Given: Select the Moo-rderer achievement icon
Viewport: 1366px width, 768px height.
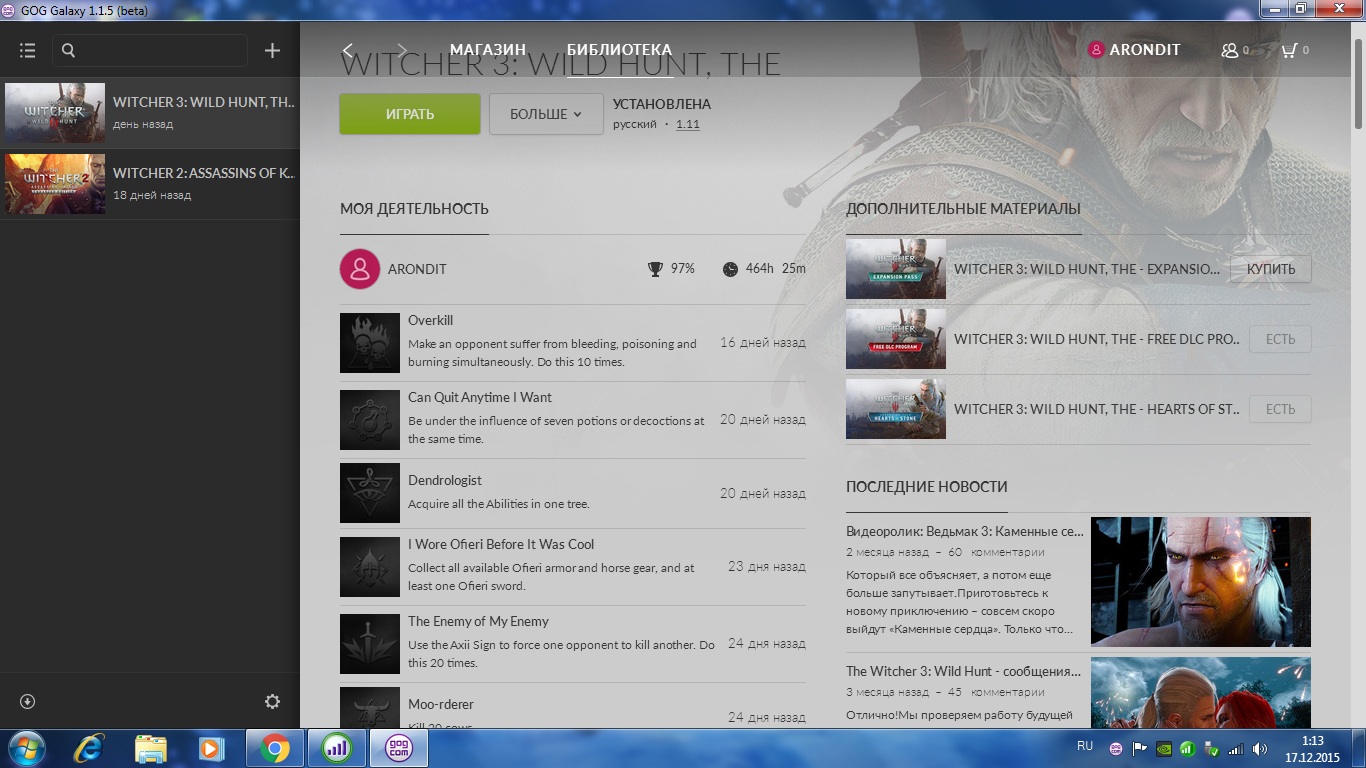Looking at the screenshot, I should point(370,707).
